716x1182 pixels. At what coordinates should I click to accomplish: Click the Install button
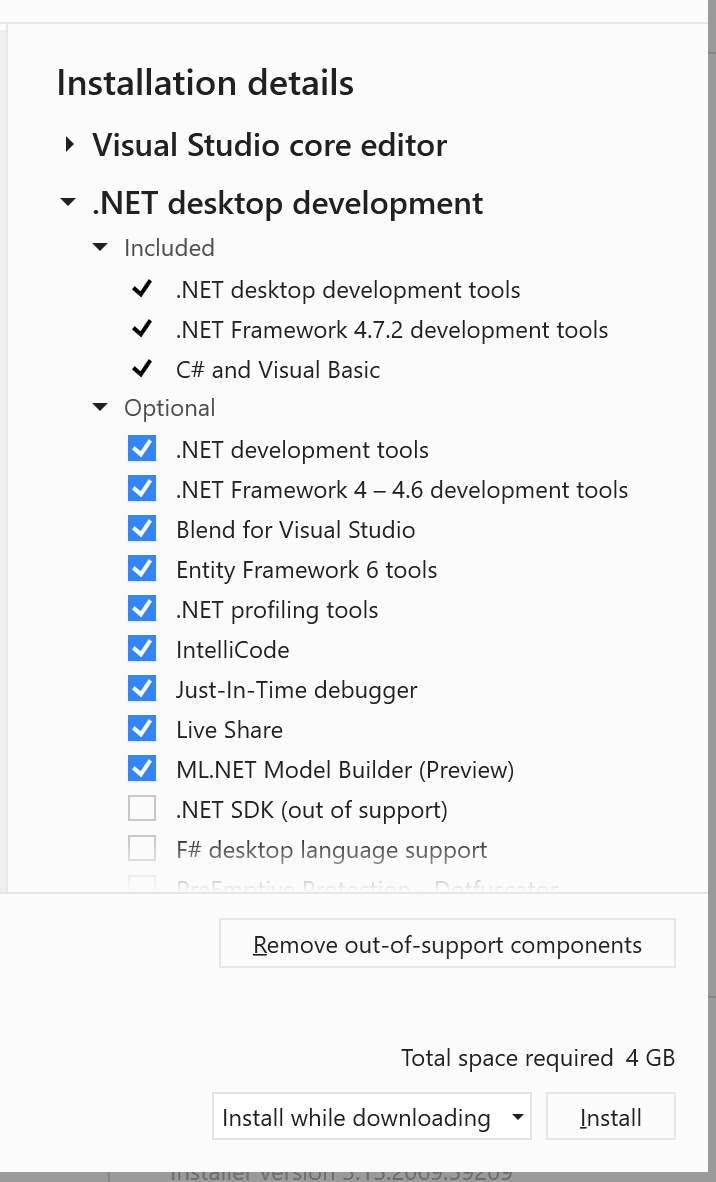(x=610, y=1116)
